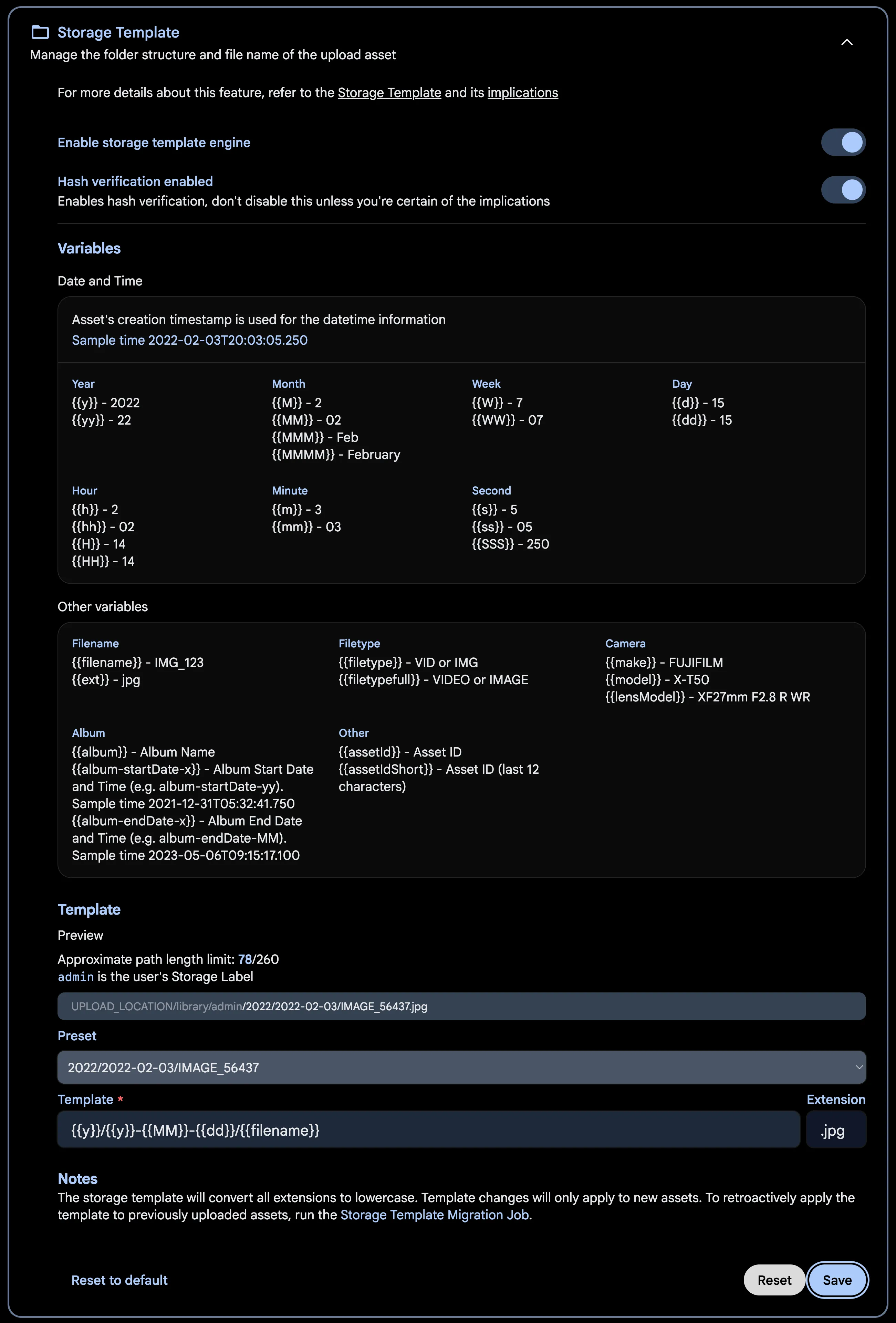Focus the Template input field
896x1323 pixels.
(428, 1130)
